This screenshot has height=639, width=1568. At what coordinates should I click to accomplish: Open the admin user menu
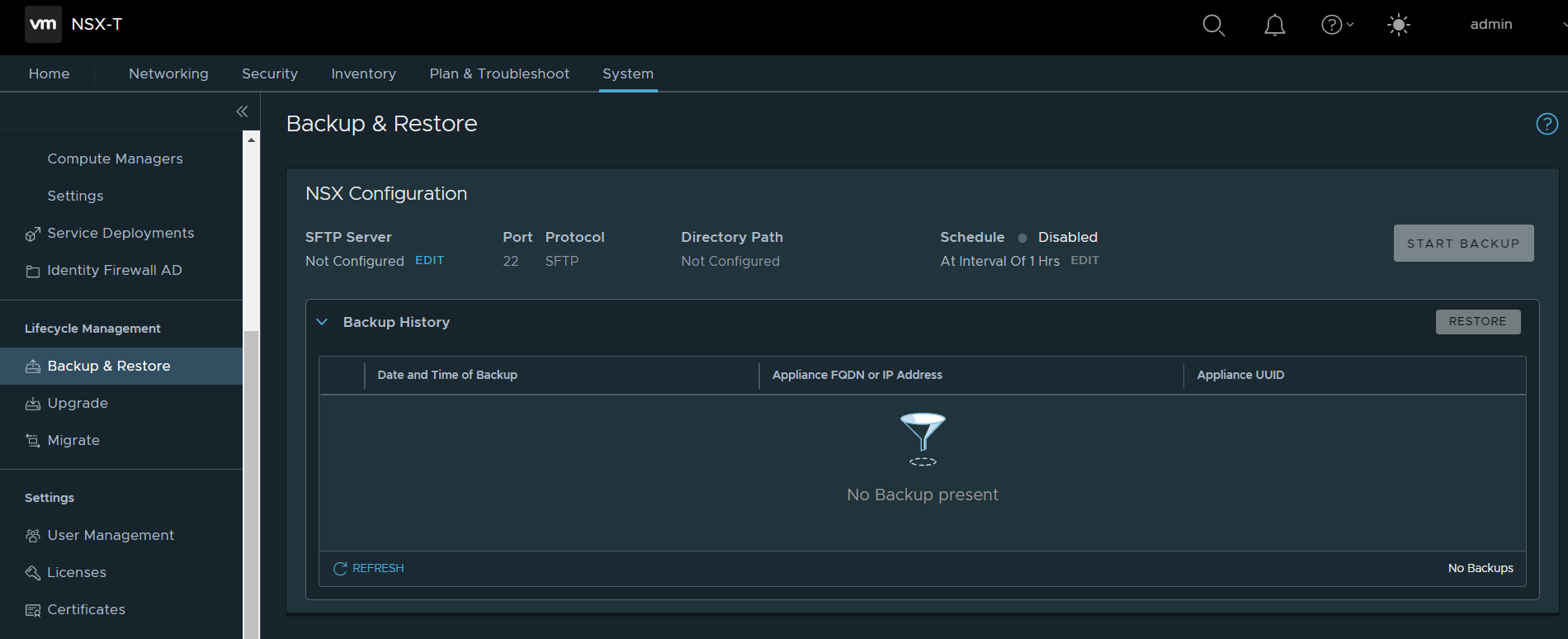(1491, 25)
